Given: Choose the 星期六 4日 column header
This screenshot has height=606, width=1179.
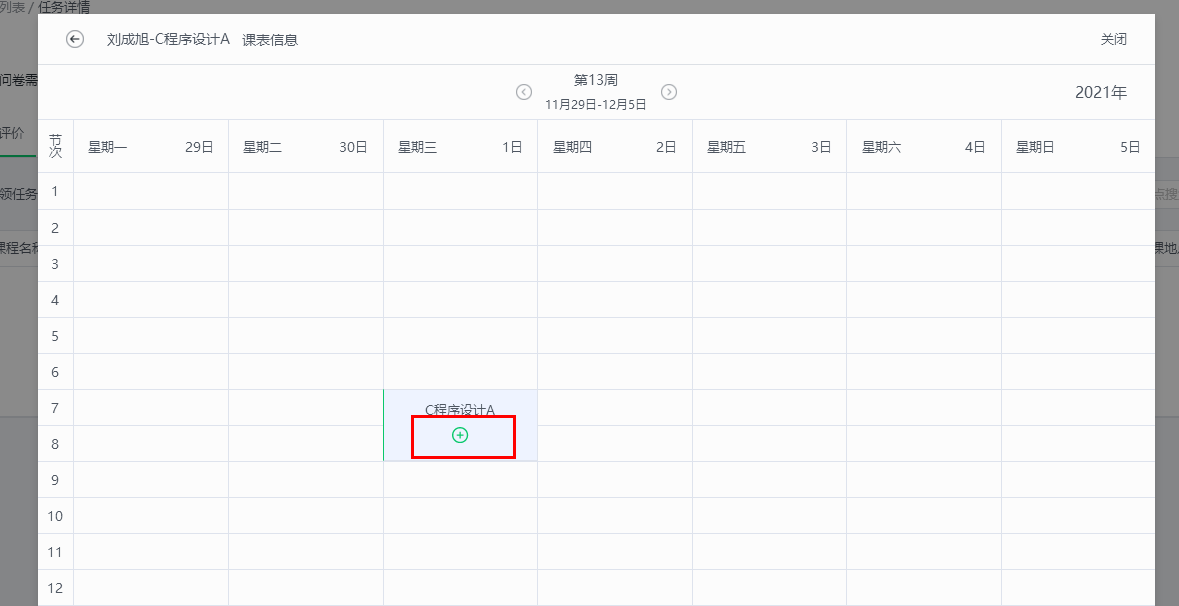Looking at the screenshot, I should point(923,147).
